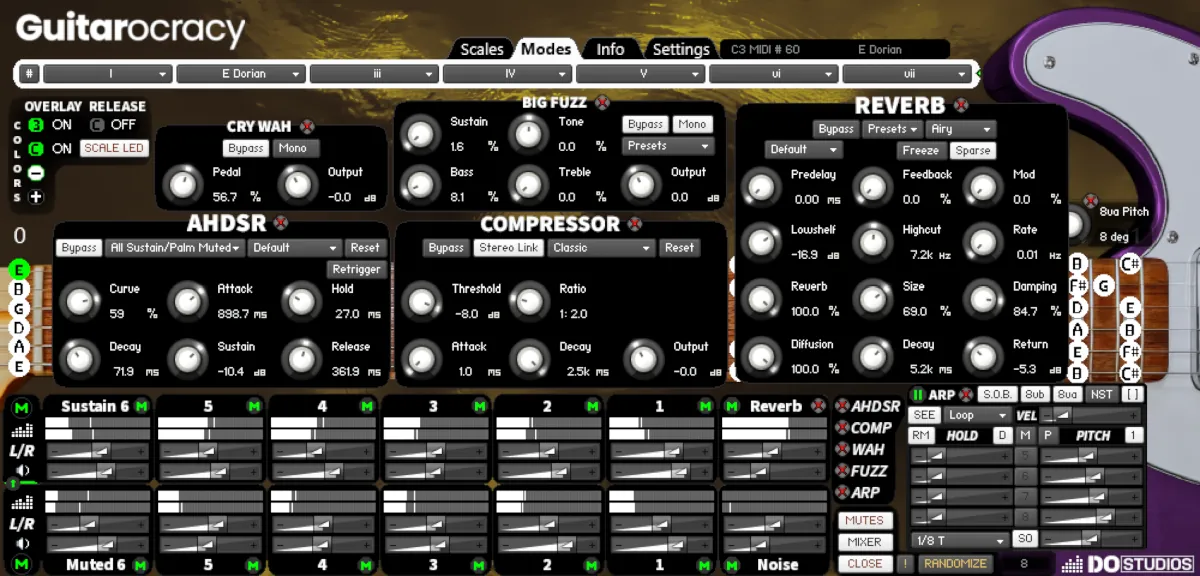Image resolution: width=1200 pixels, height=576 pixels.
Task: Open the Big Fuzz Presets dropdown
Action: 668,146
